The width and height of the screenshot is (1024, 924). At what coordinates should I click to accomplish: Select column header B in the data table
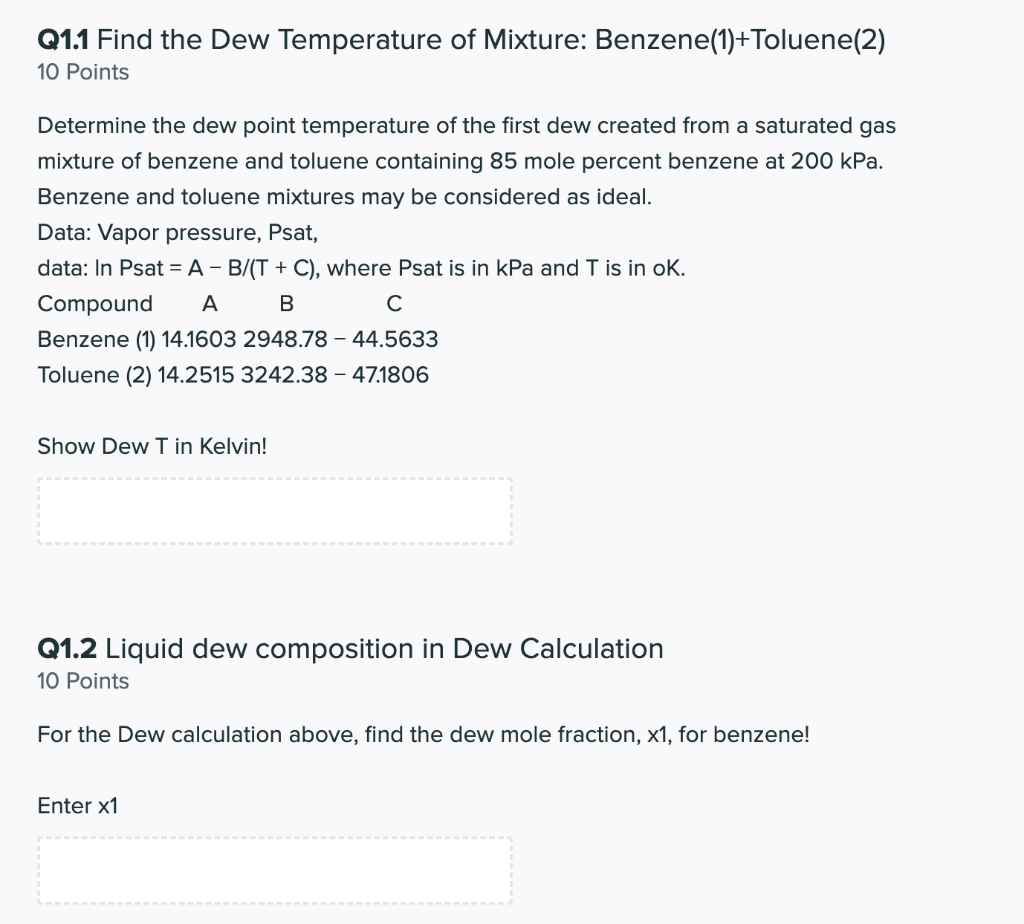(286, 303)
